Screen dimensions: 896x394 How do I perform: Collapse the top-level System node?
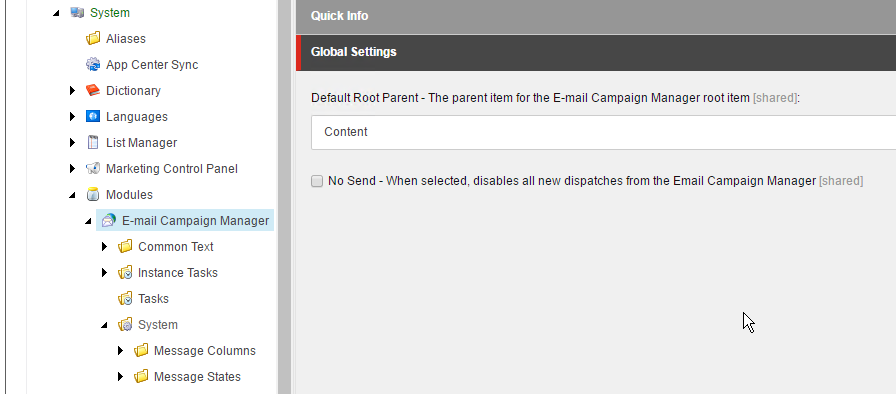tap(56, 13)
